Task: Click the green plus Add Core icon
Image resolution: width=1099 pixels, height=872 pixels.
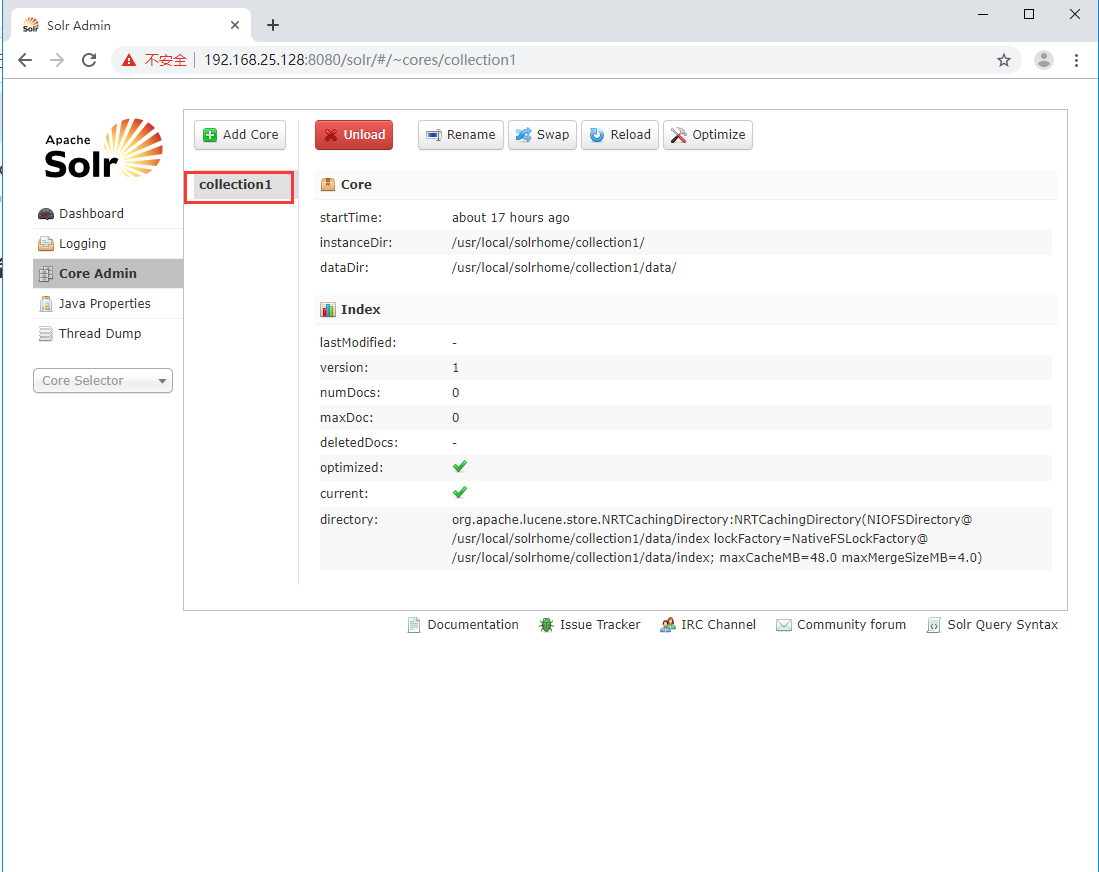Action: 210,135
